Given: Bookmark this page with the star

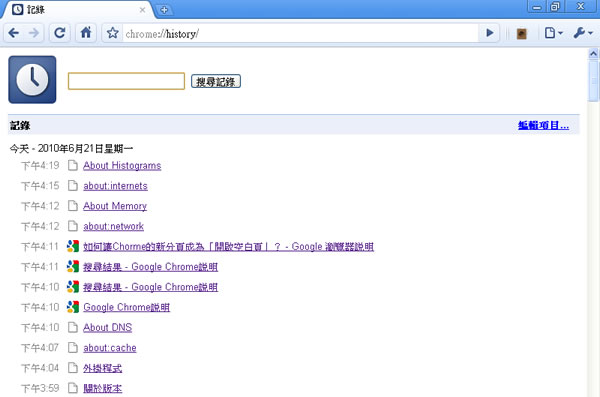Looking at the screenshot, I should point(112,33).
